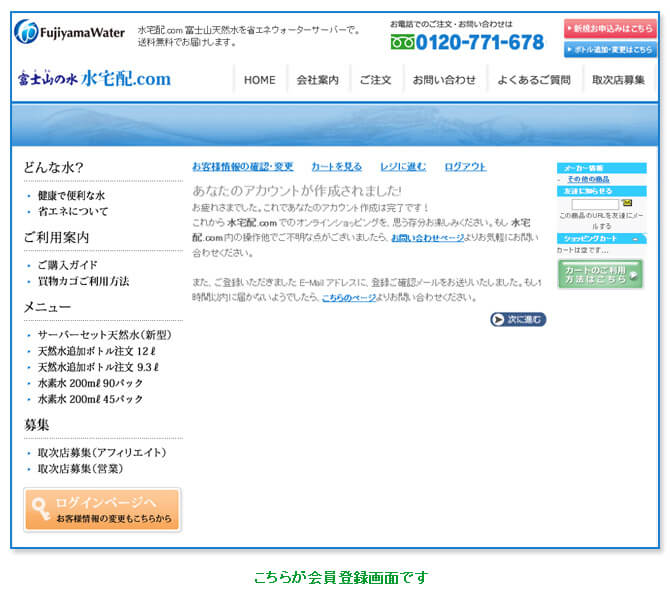670x600 pixels.
Task: Select 水素水 200mℓ 45パック item
Action: pos(90,399)
